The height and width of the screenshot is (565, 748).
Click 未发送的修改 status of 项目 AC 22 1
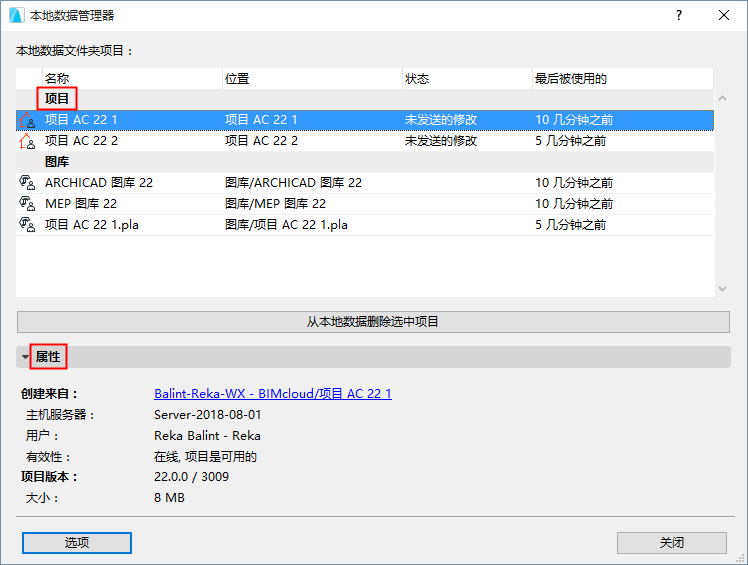pos(441,120)
